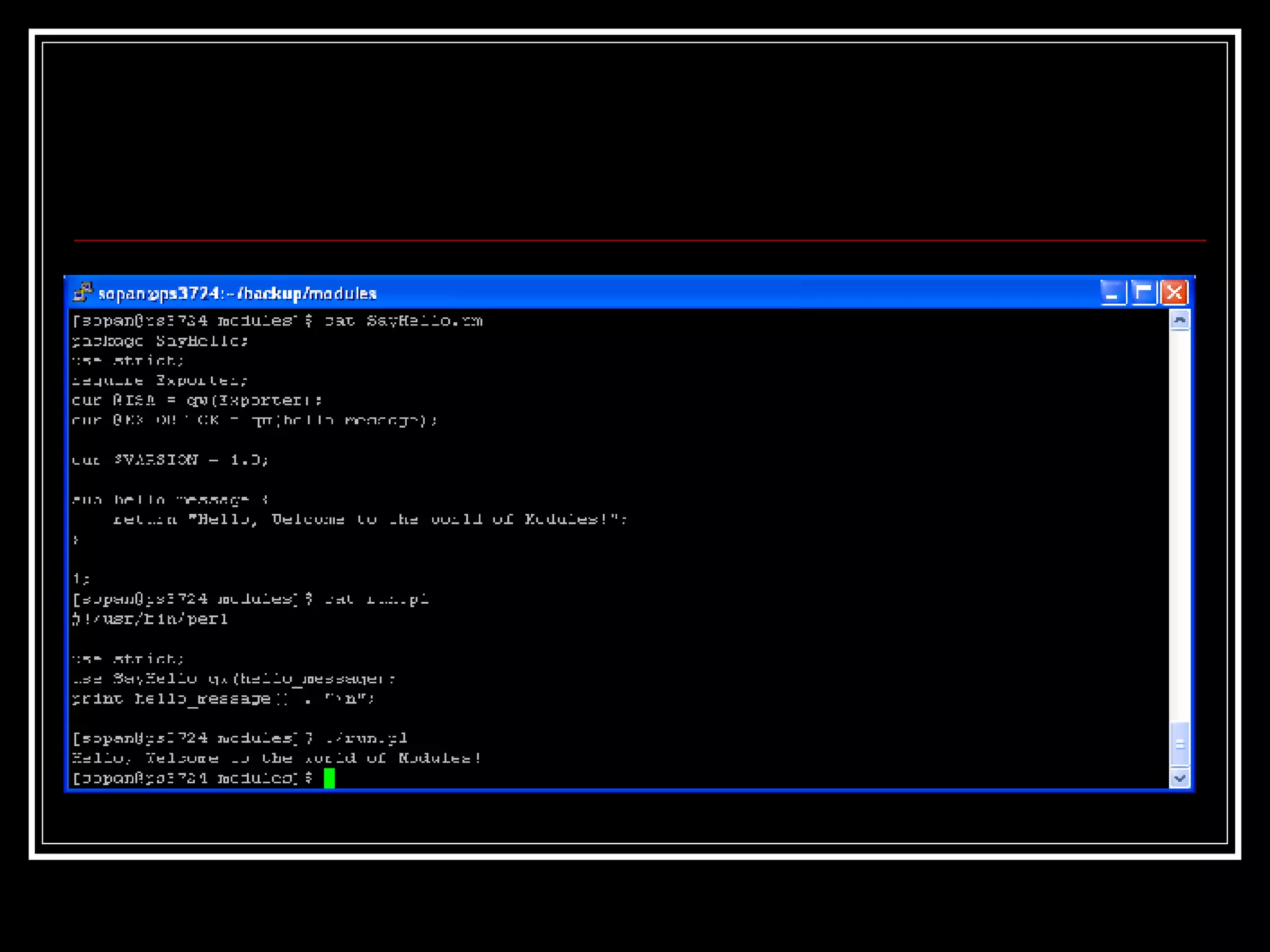Image resolution: width=1270 pixels, height=952 pixels.
Task: Click the 'our $VERSION = 1.0;' line
Action: [x=170, y=460]
